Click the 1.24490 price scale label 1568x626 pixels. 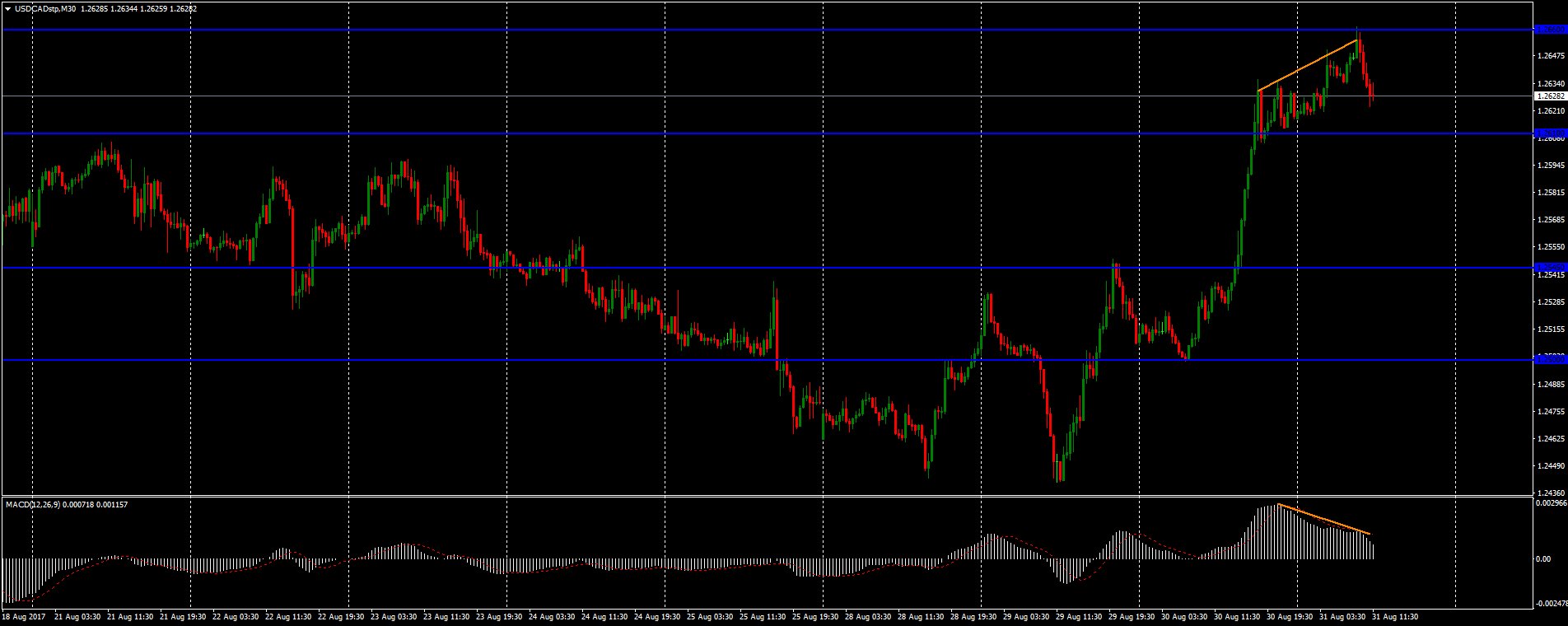click(1550, 466)
